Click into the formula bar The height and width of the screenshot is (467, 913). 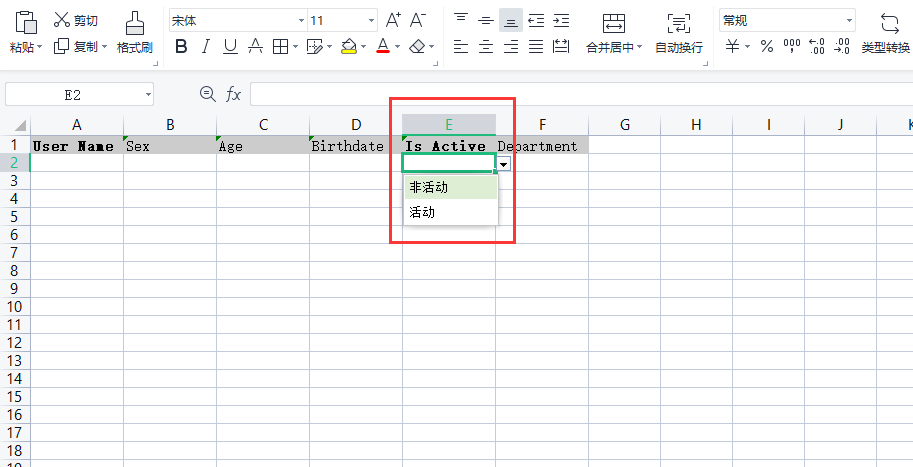click(581, 94)
